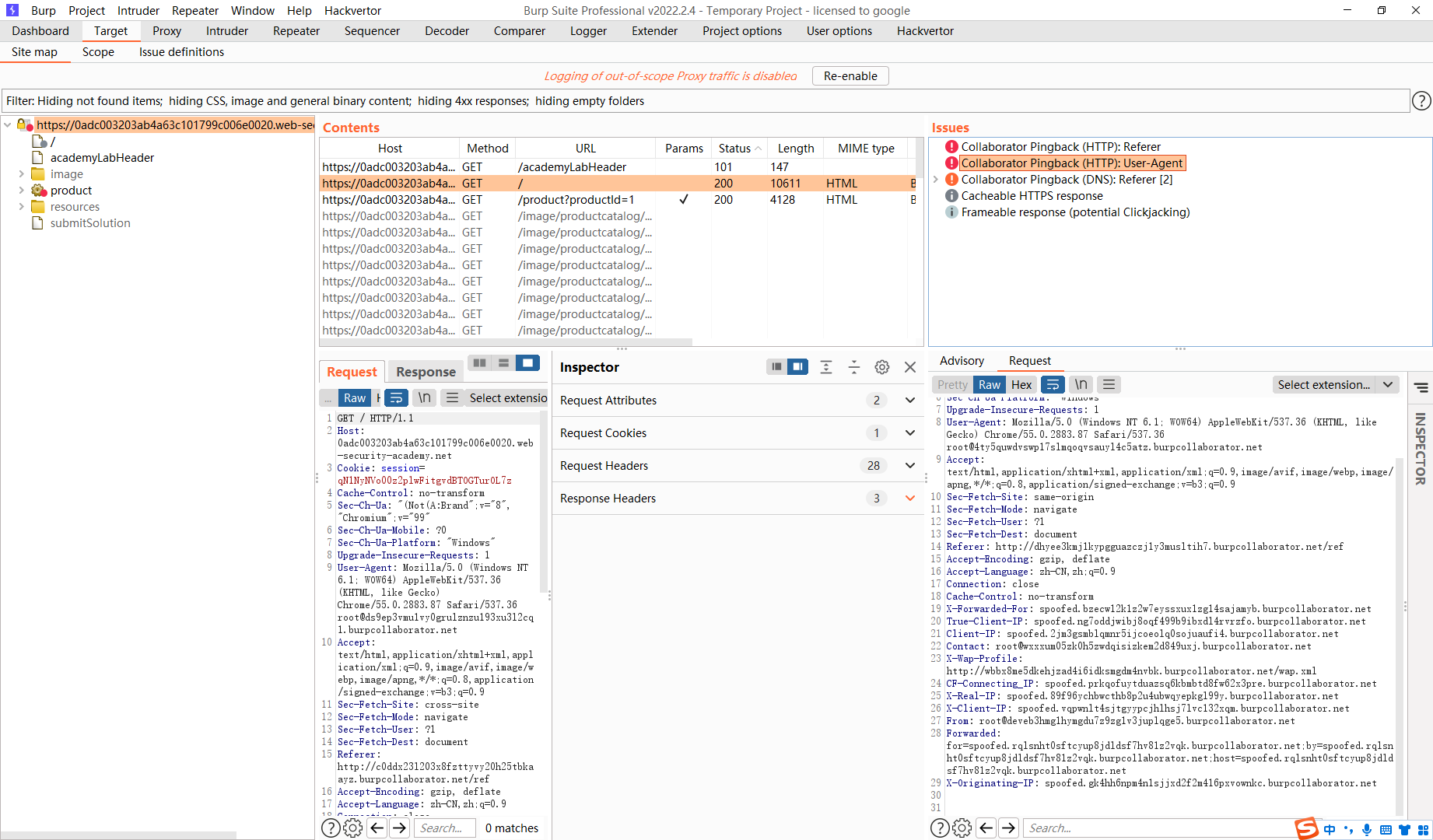
Task: Open Issue definitions sub-tab
Action: (181, 52)
